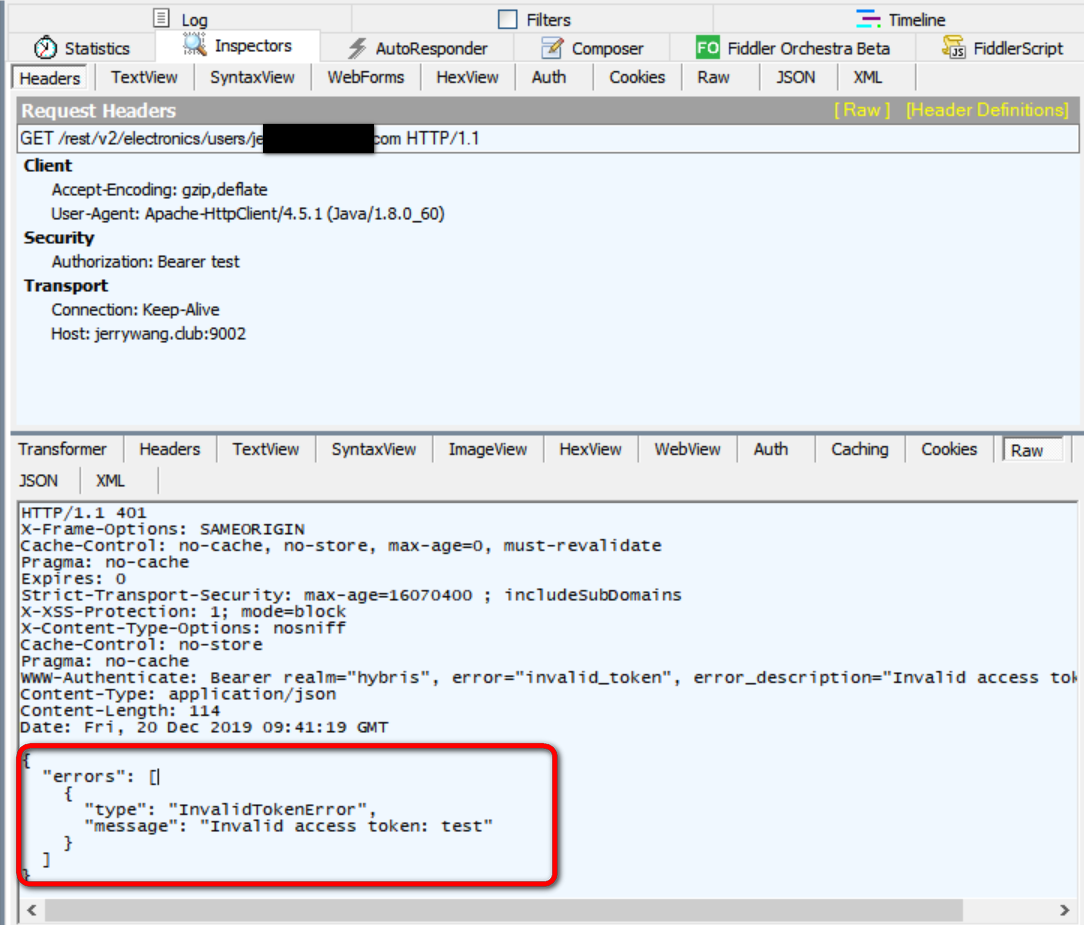Click the GET request line field

[x=548, y=139]
